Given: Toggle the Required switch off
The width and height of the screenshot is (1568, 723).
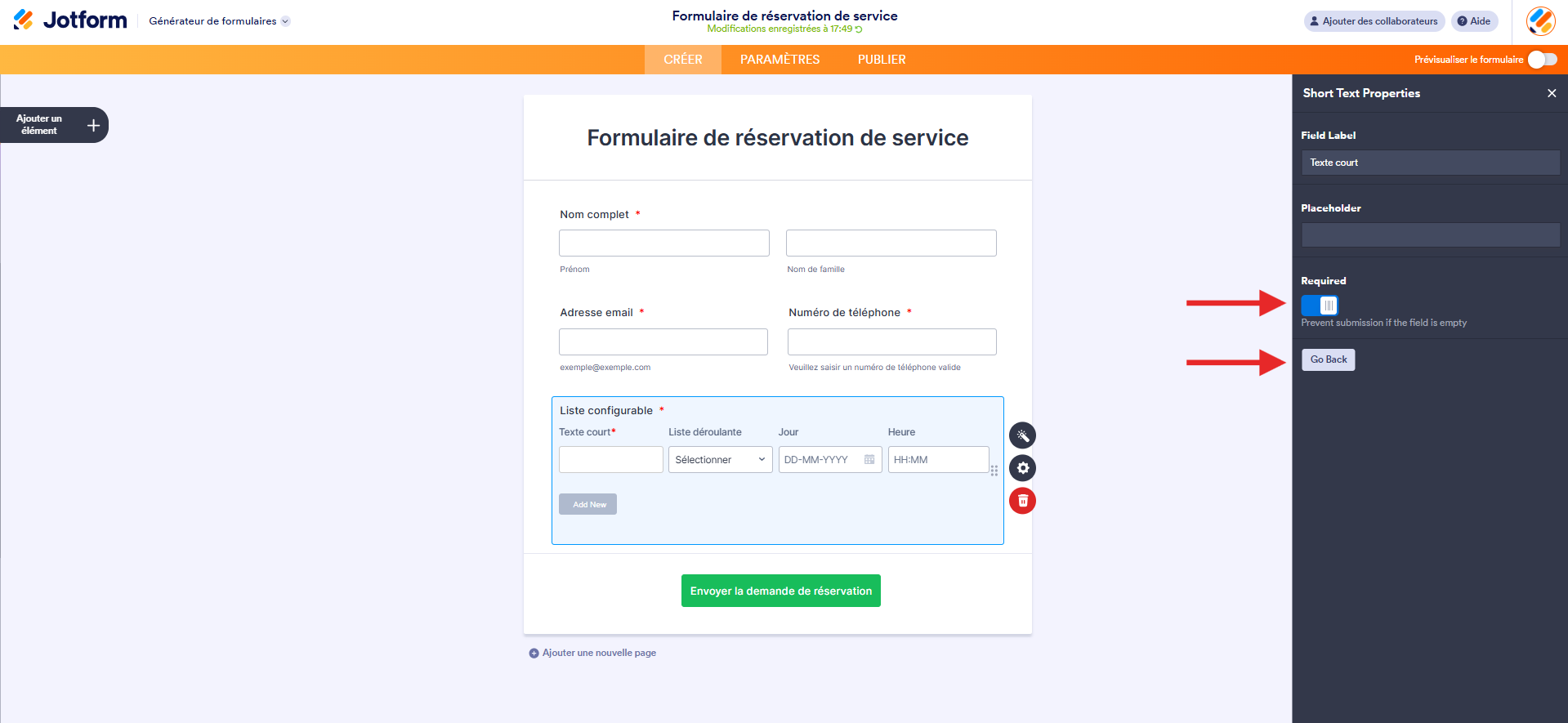Looking at the screenshot, I should (x=1320, y=306).
